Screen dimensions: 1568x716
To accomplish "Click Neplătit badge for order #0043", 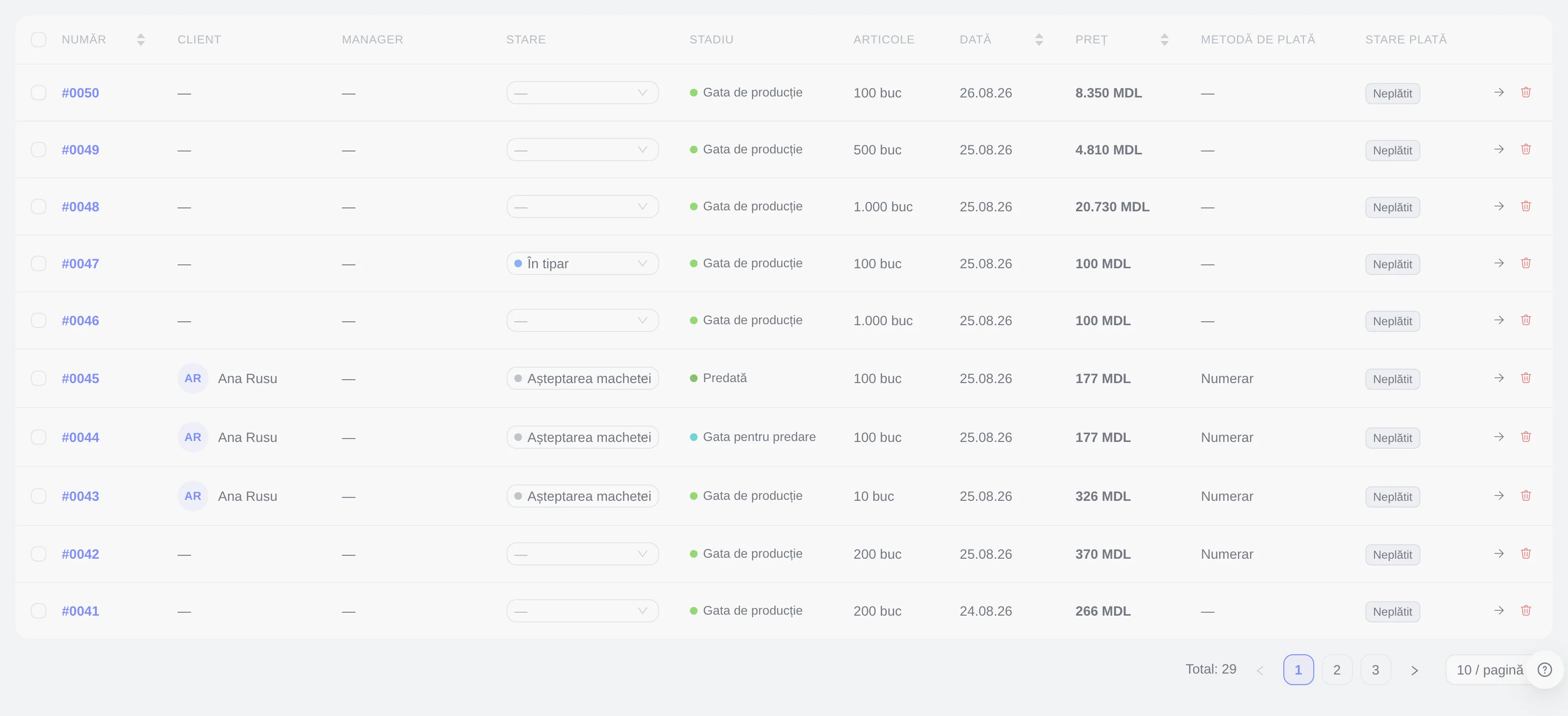I will click(x=1392, y=497).
